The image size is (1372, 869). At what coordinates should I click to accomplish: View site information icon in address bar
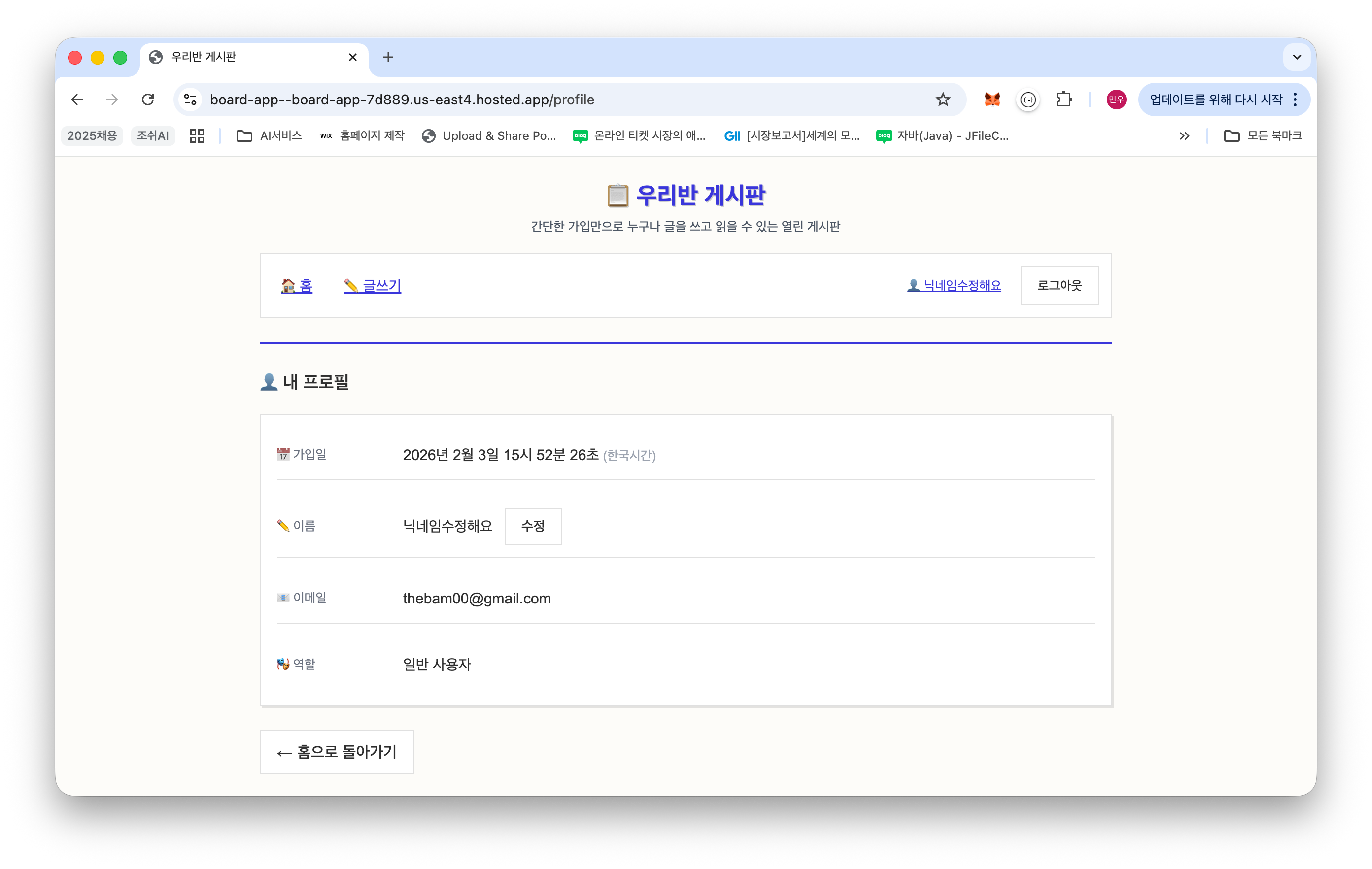point(190,100)
